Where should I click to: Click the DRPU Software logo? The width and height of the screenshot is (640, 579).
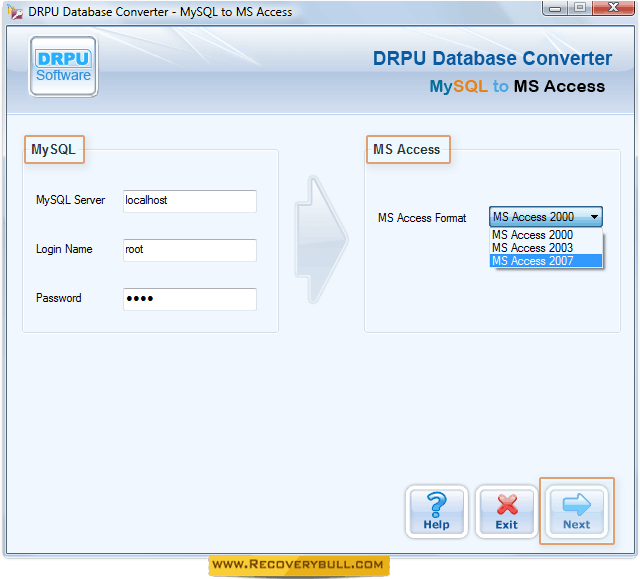pos(63,67)
